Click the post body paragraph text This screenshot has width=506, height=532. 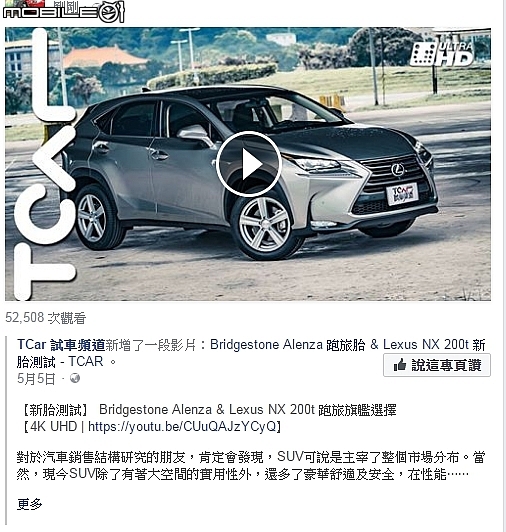251,466
